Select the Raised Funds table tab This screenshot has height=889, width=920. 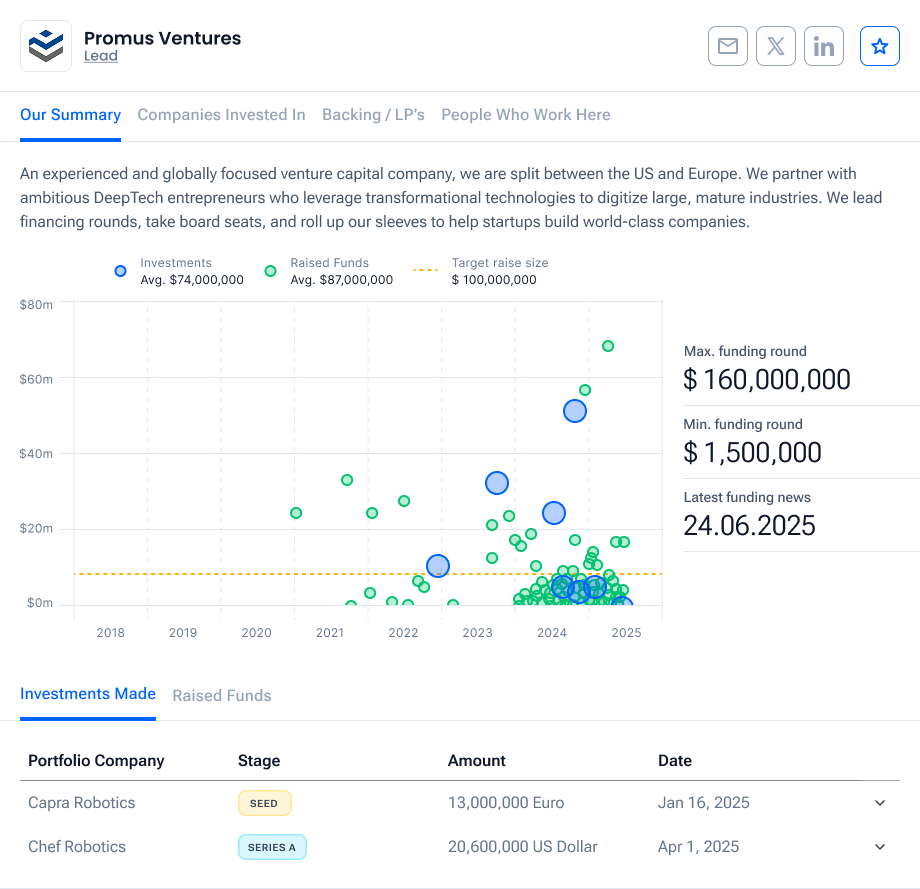[222, 695]
